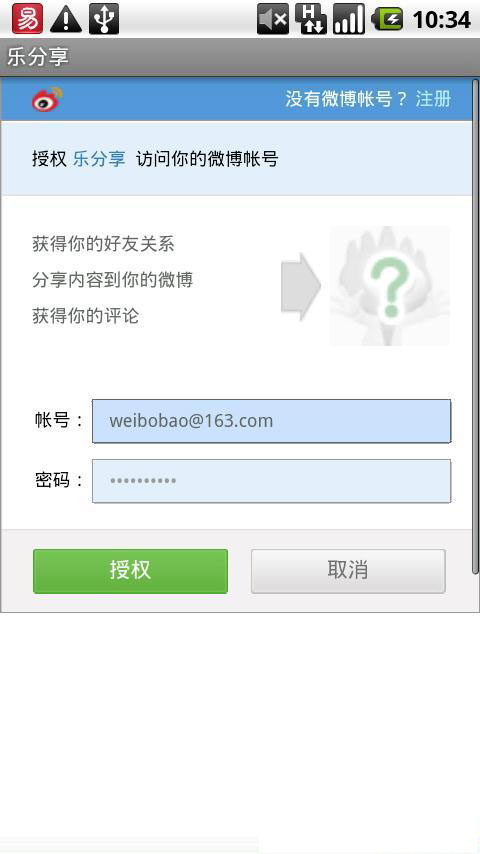The width and height of the screenshot is (480, 854).
Task: Tap the 分享内容到你的微博 permission text
Action: tap(112, 280)
